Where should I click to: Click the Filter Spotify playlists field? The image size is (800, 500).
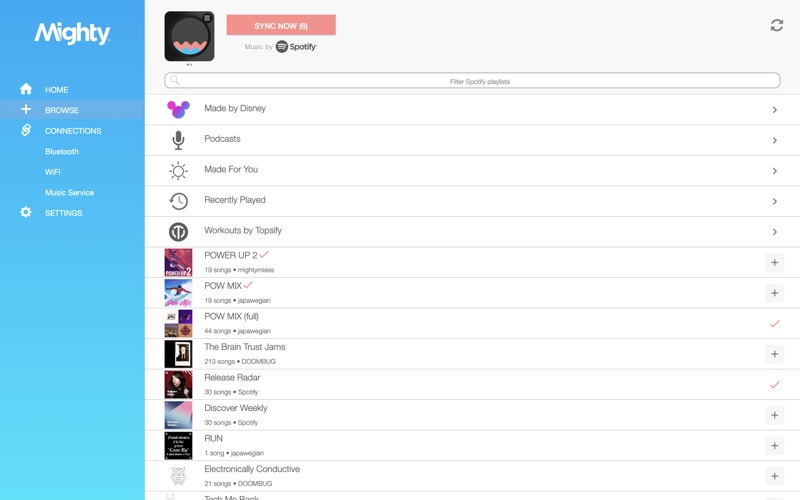point(472,81)
